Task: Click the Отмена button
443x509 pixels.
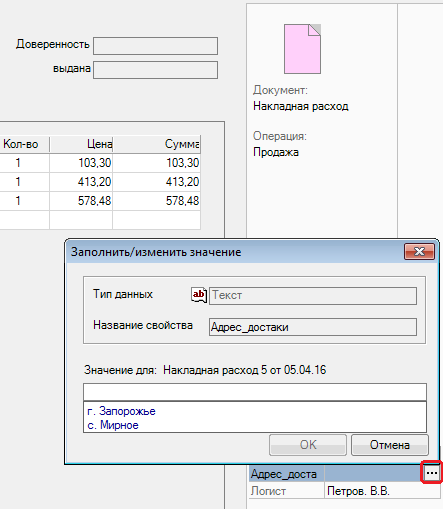Action: coord(390,445)
